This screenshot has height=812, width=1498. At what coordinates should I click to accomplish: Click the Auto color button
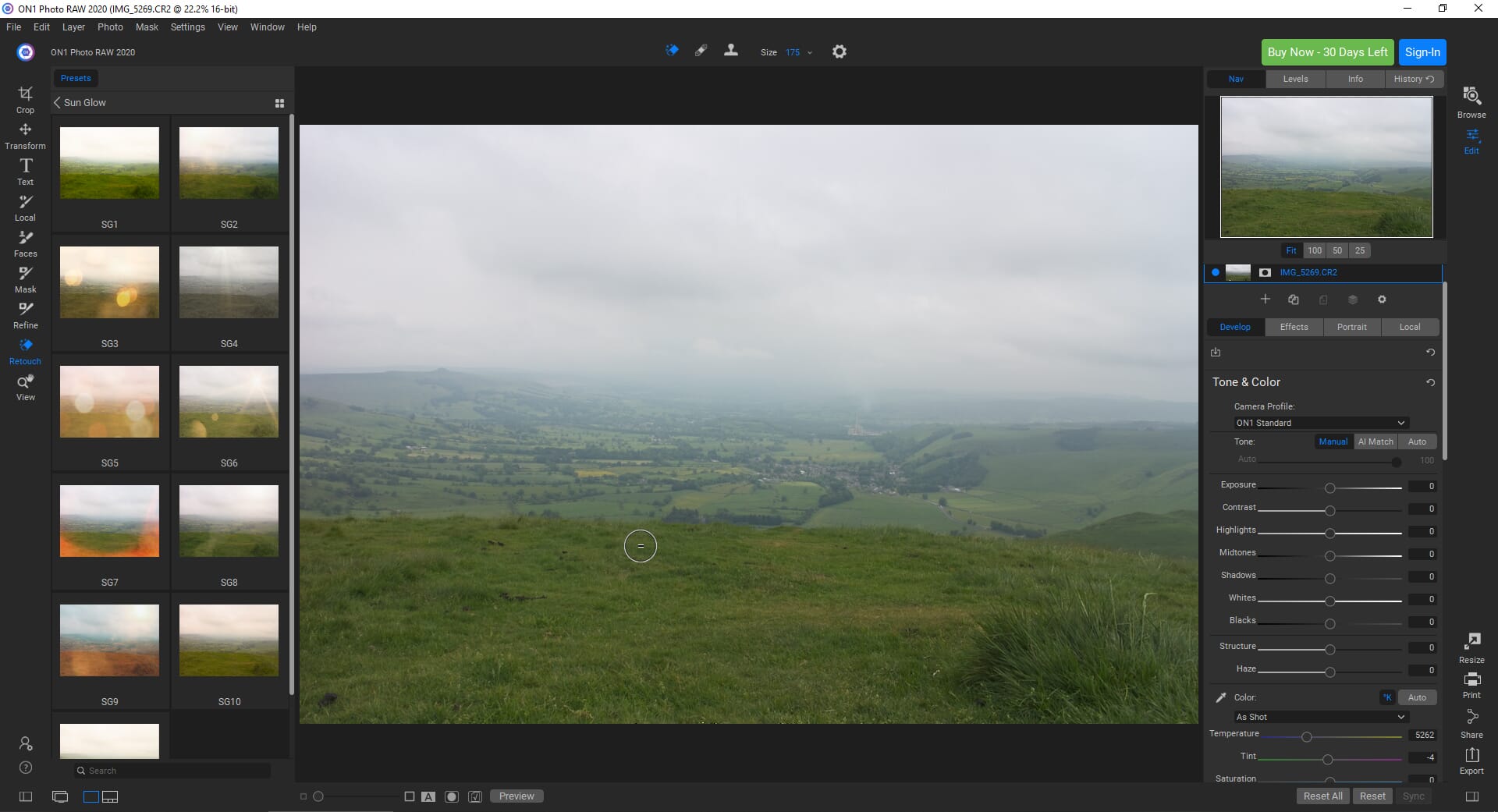1417,697
